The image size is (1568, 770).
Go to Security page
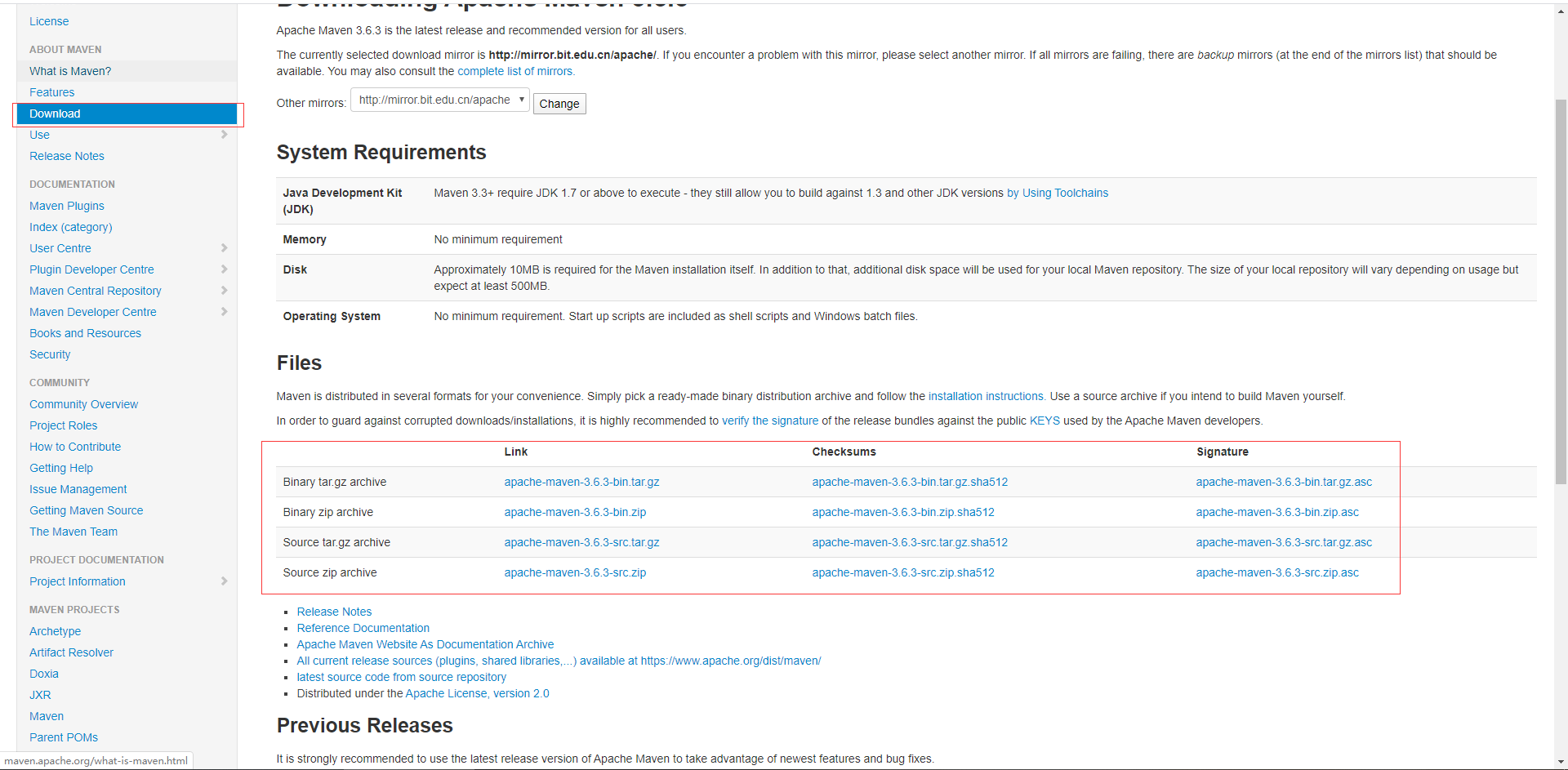[50, 354]
